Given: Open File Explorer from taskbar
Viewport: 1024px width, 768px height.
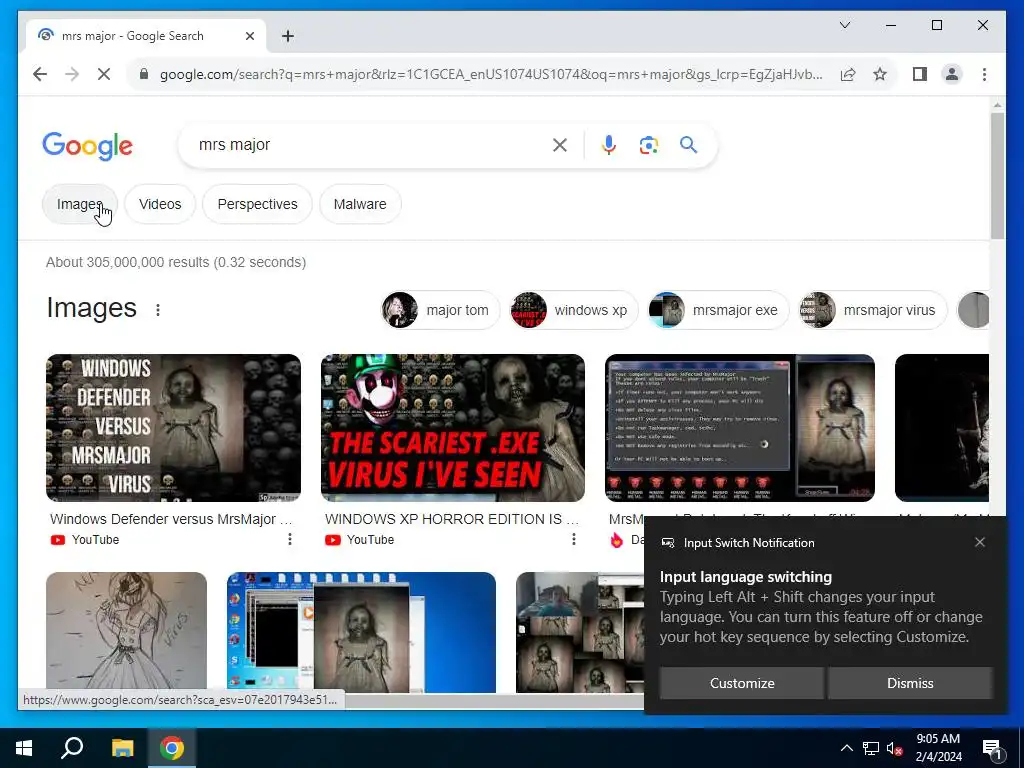Looking at the screenshot, I should (122, 748).
